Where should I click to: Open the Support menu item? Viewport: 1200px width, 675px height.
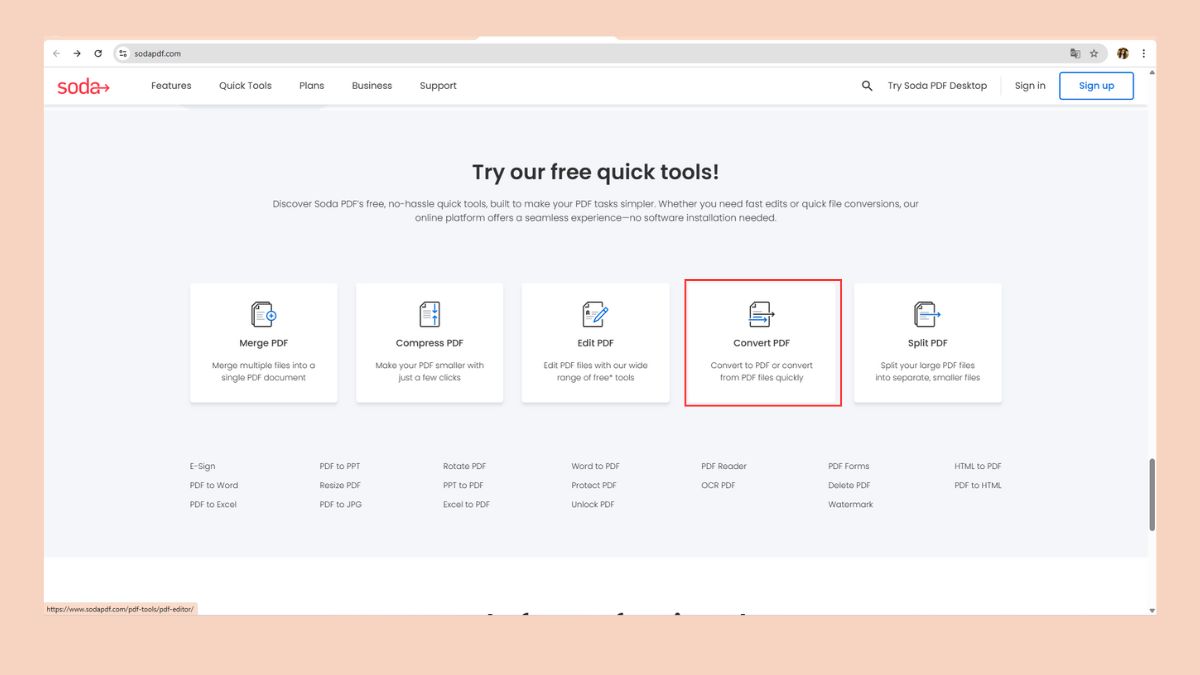[438, 86]
